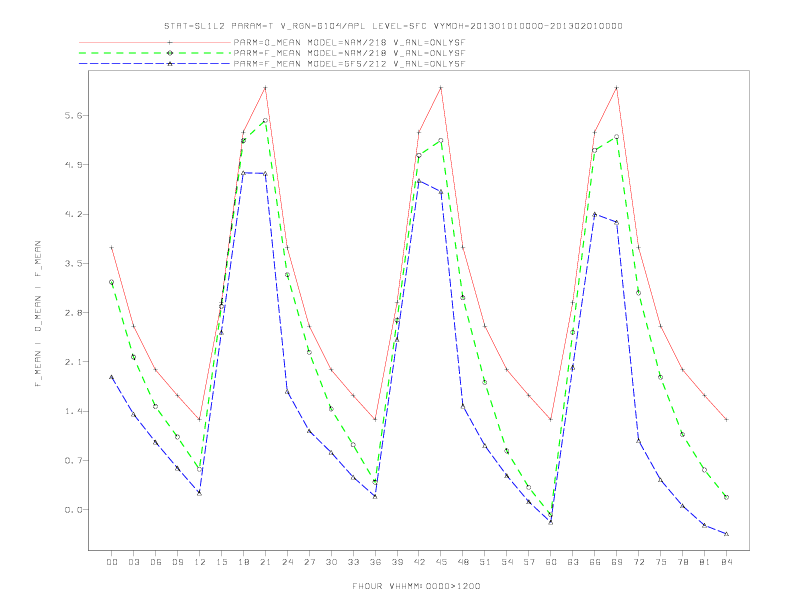The image size is (792, 612).
Task: Click the x-axis tick label 33
Action: 353,562
